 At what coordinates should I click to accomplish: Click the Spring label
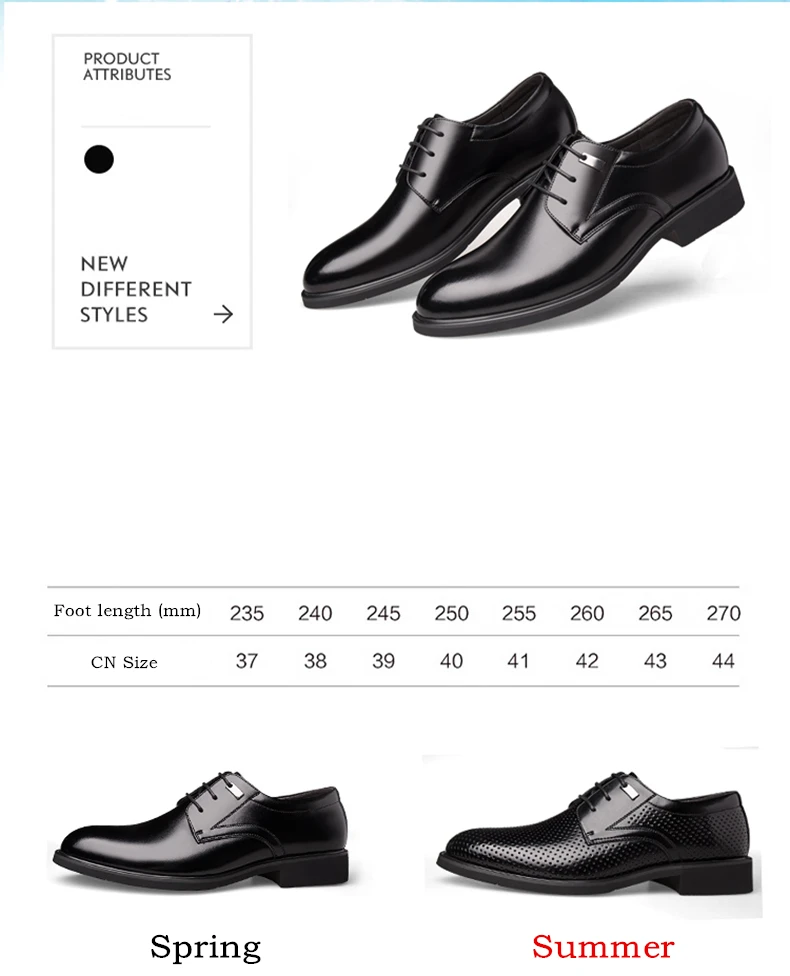(x=205, y=948)
